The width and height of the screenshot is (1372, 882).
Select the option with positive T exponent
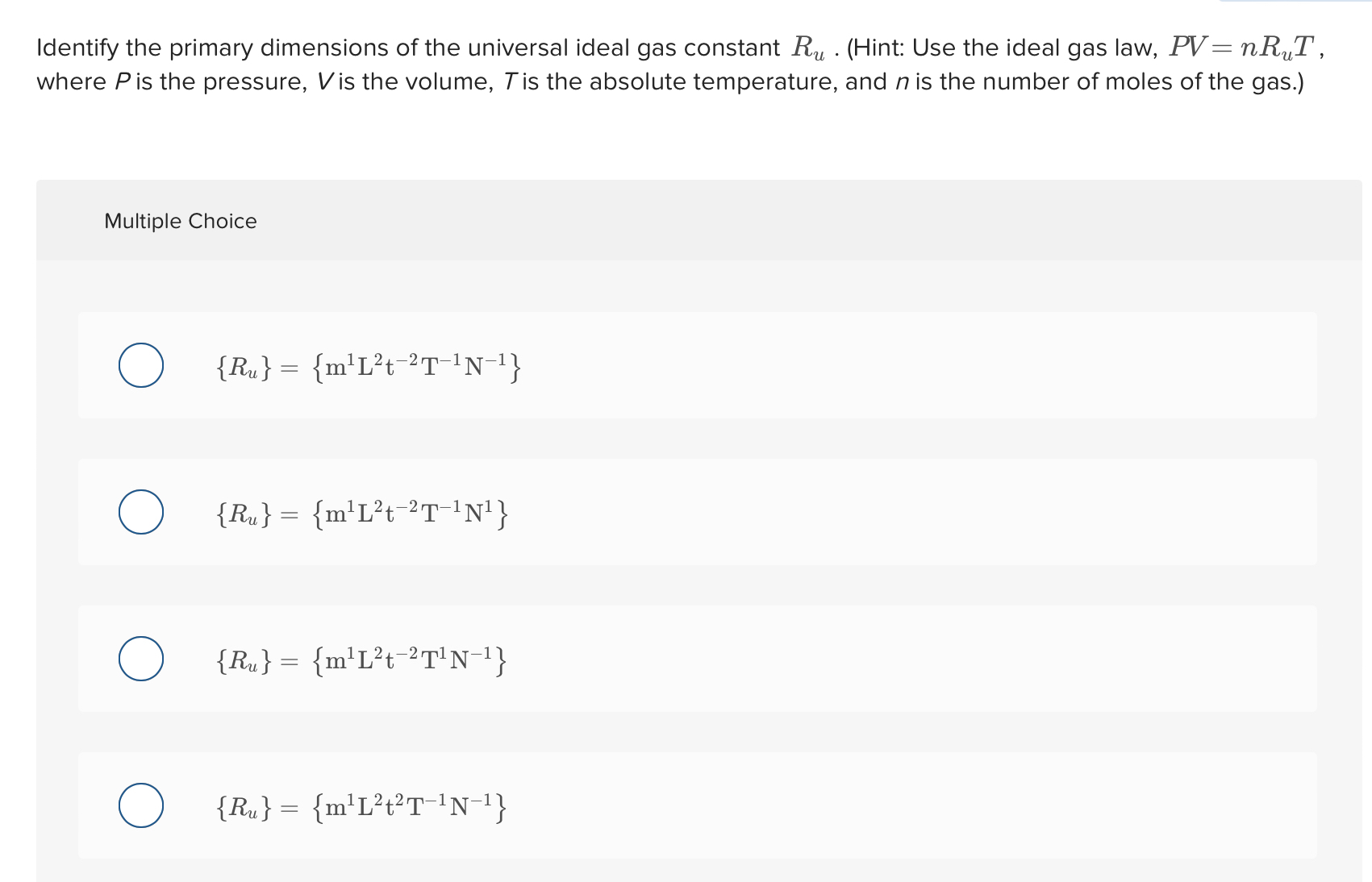(141, 659)
